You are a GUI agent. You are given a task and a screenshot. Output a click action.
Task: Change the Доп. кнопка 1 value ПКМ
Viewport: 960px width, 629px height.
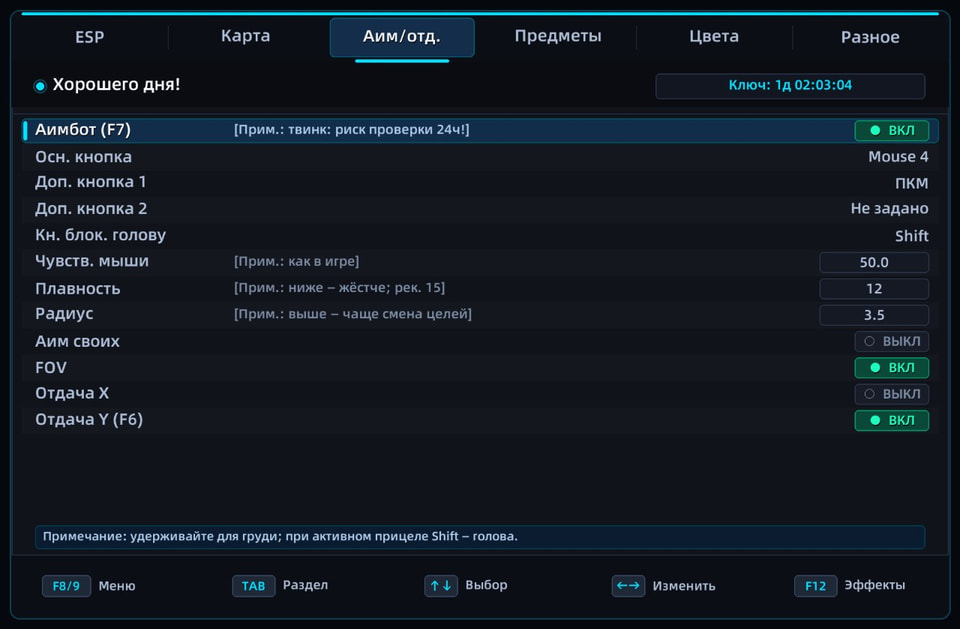click(912, 183)
